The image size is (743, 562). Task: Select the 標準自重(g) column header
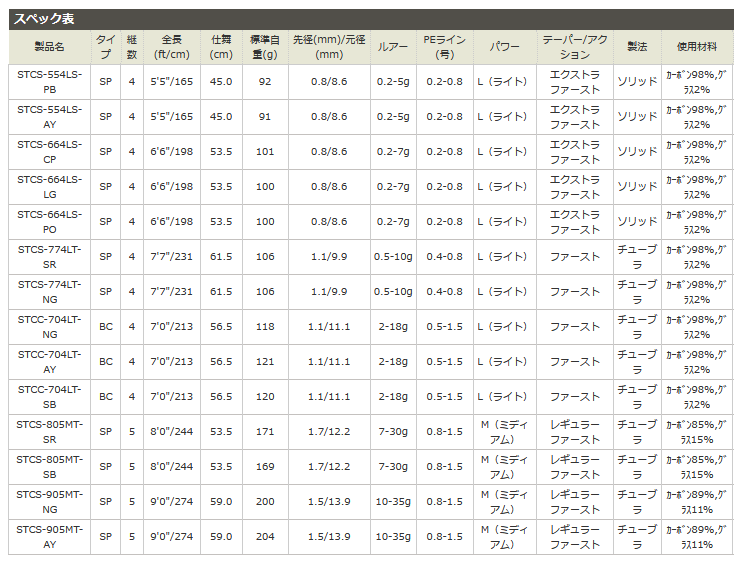point(265,47)
